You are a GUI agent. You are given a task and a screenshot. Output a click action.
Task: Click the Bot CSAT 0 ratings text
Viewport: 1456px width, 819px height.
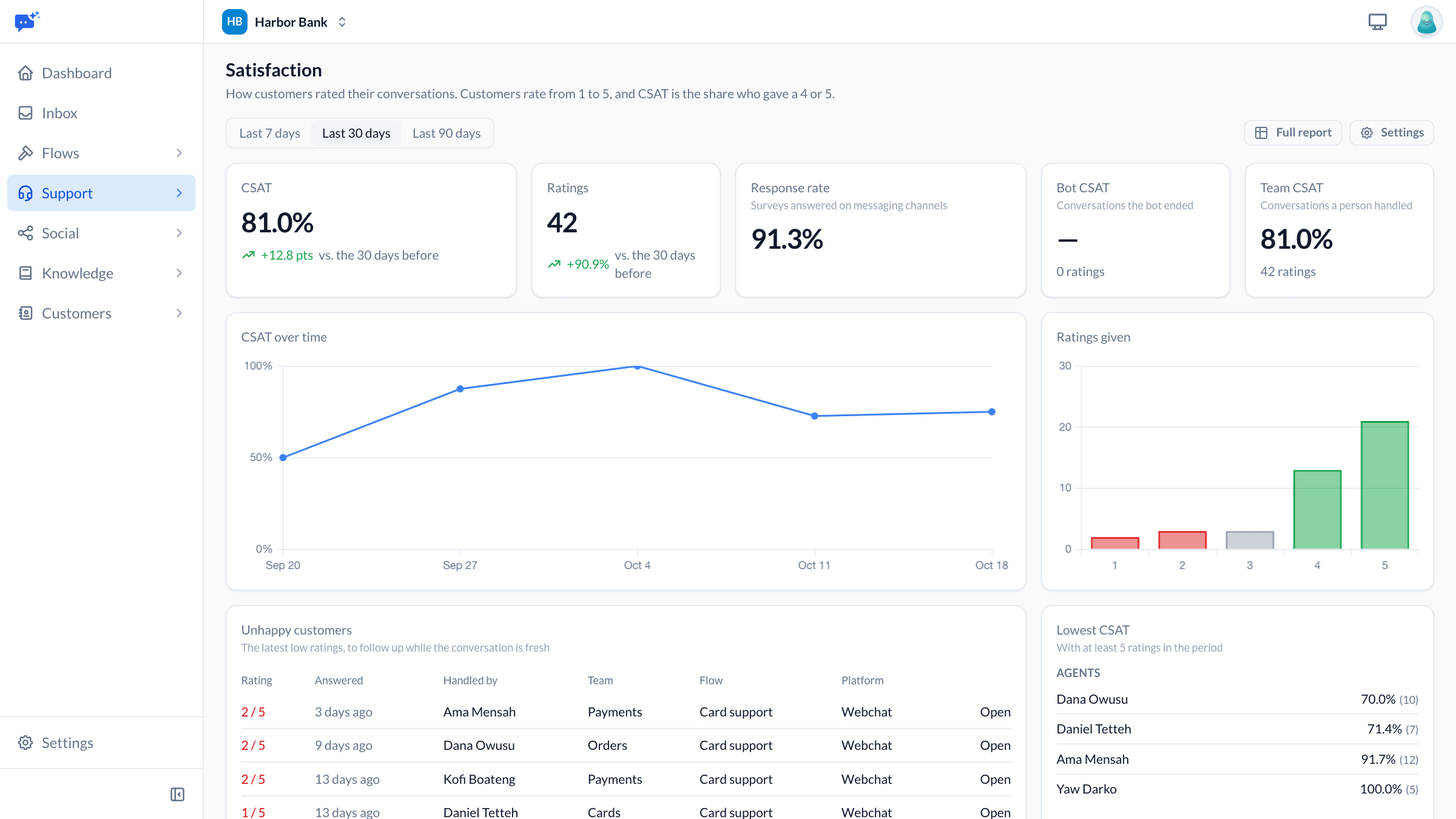1080,272
